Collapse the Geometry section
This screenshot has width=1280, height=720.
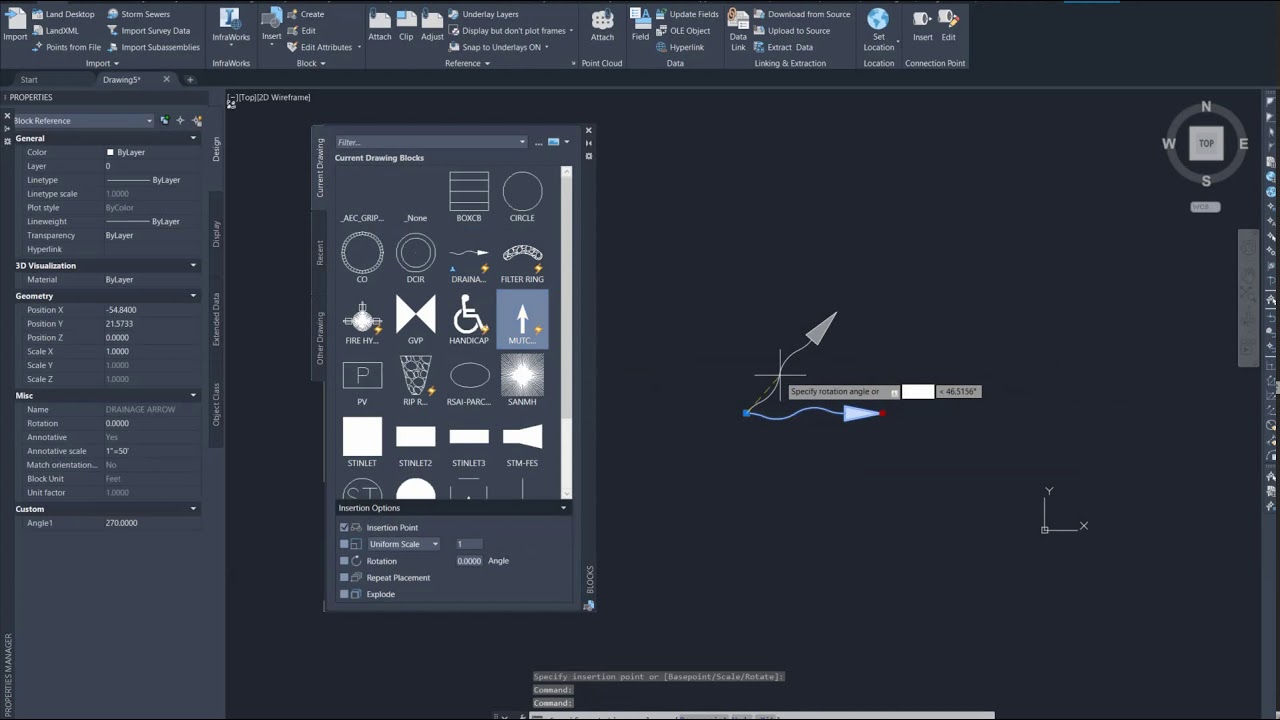coord(193,296)
